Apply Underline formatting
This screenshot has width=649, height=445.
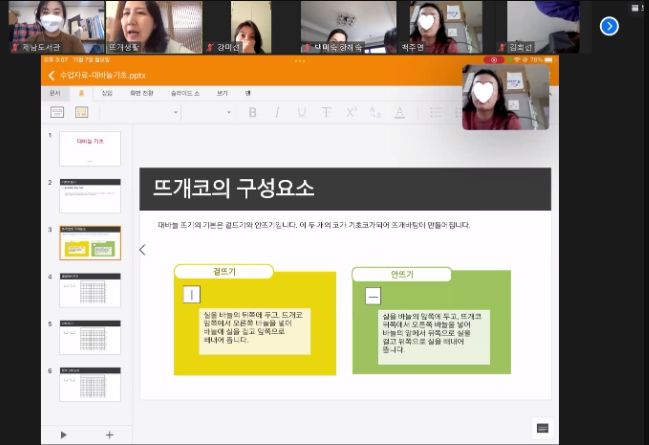(x=301, y=112)
